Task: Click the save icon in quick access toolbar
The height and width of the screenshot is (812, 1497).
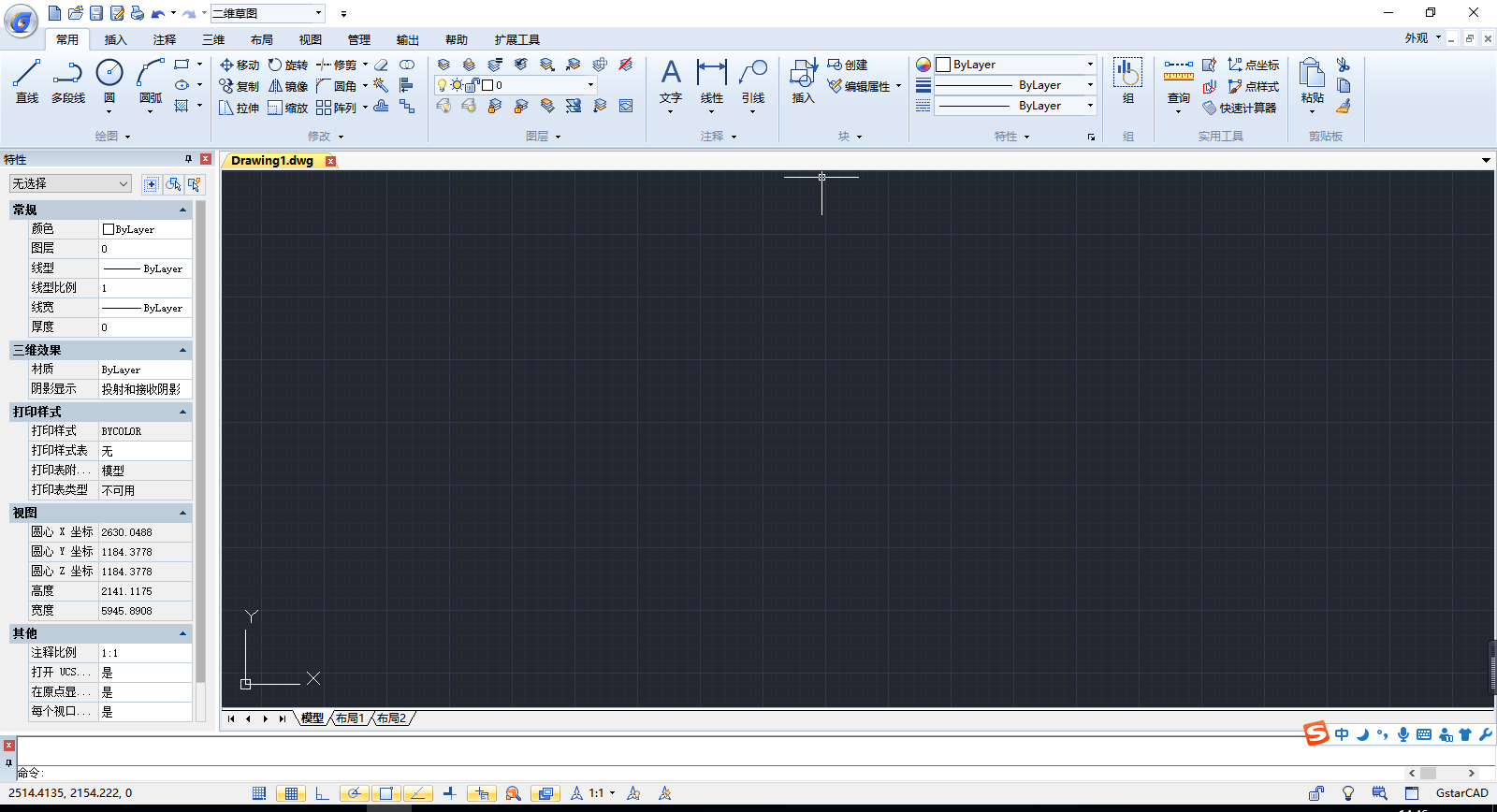Action: [x=95, y=13]
